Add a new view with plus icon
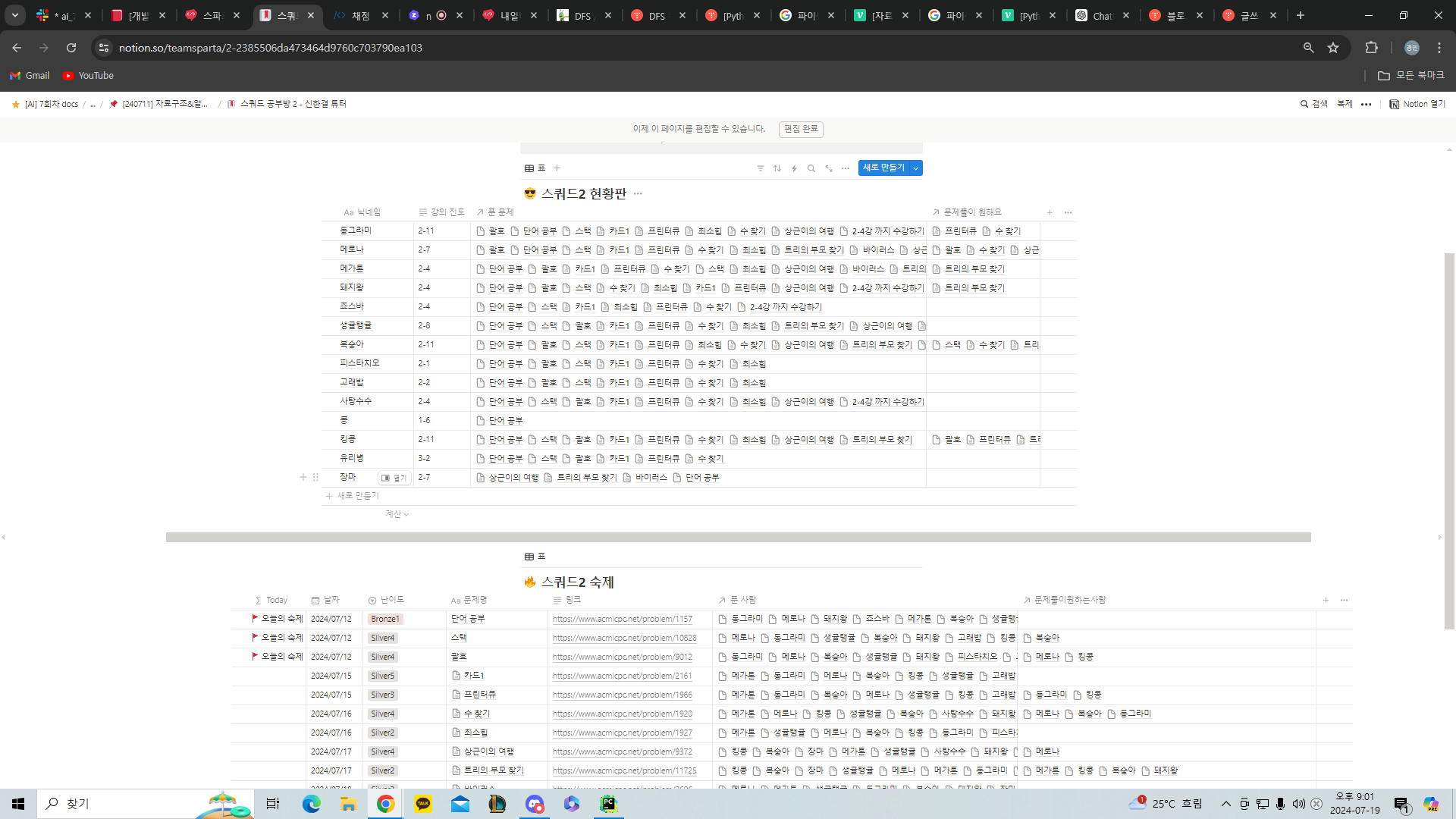Viewport: 1456px width, 819px height. click(557, 168)
